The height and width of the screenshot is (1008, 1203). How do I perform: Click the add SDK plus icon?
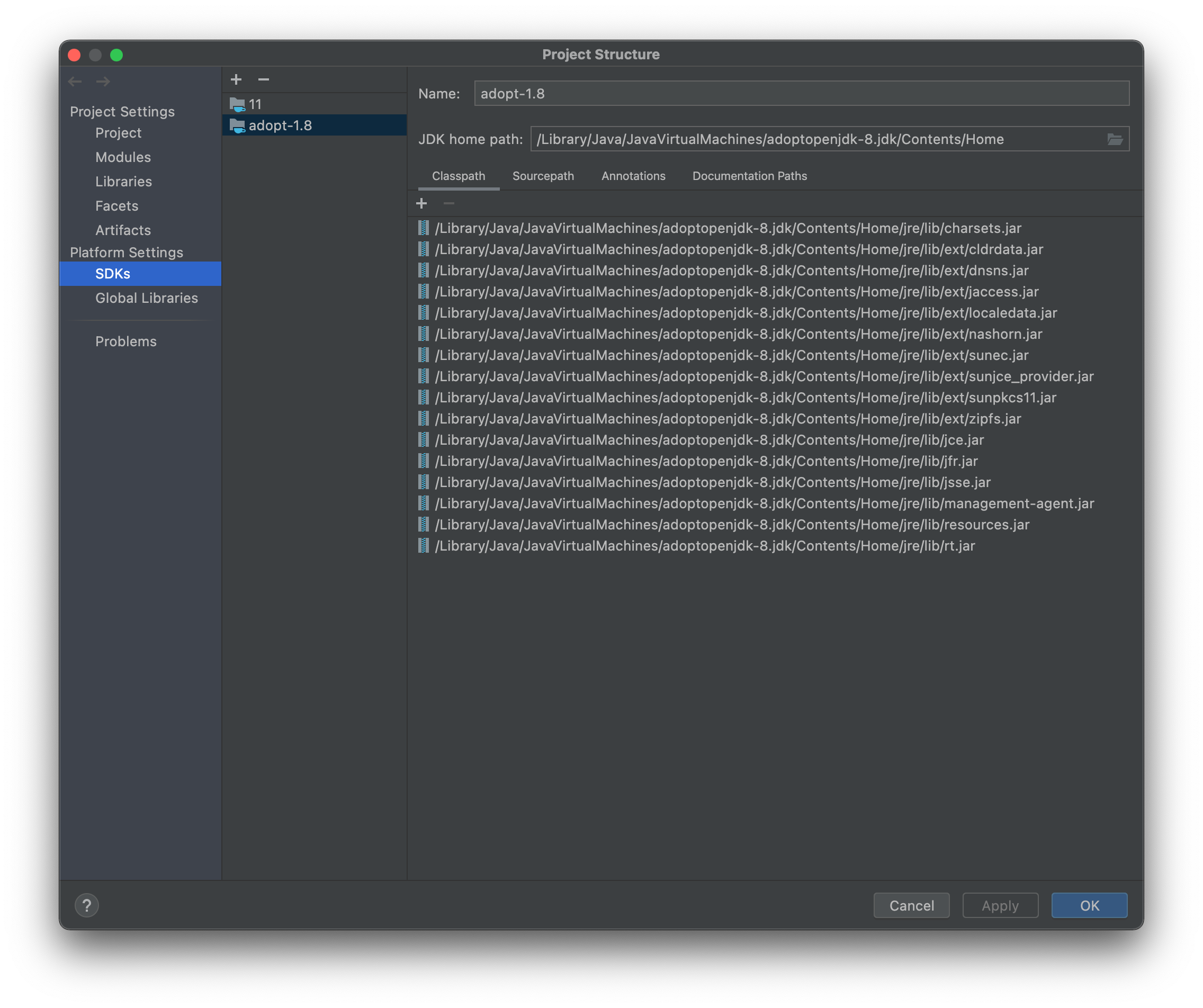click(x=236, y=79)
